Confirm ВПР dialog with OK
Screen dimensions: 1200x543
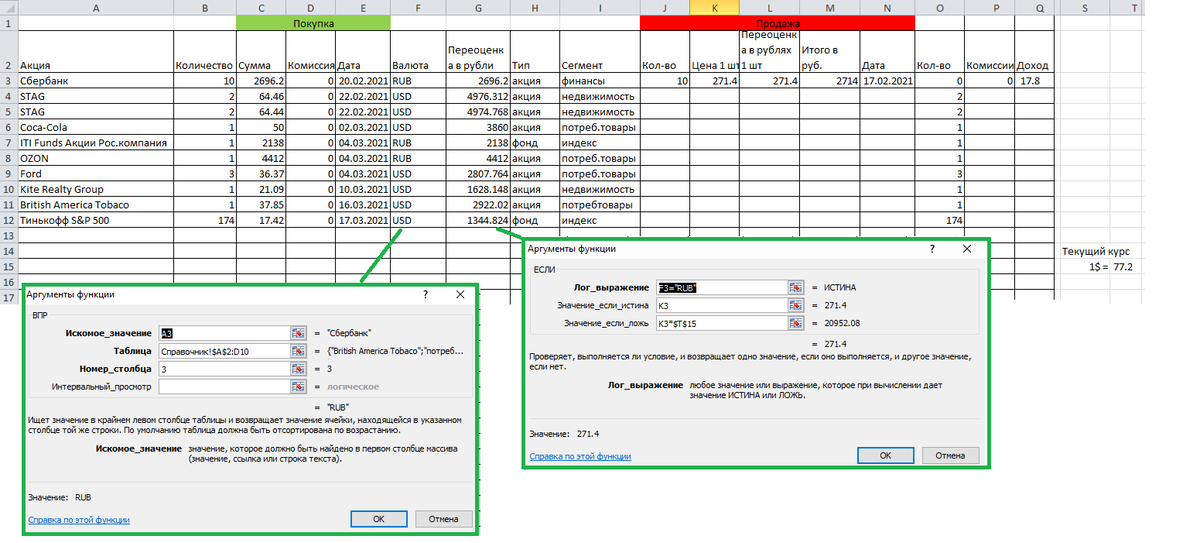[378, 519]
